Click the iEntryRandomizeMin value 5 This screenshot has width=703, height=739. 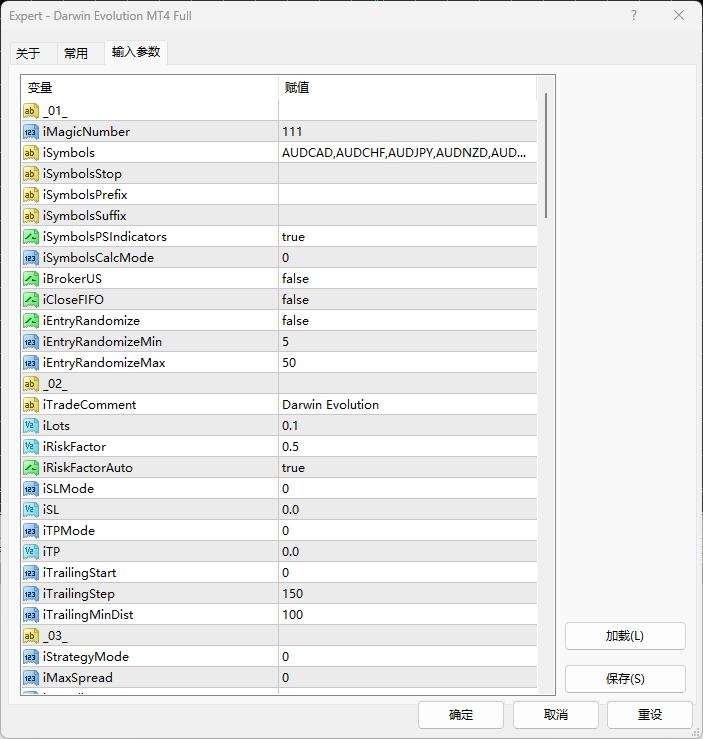(286, 342)
